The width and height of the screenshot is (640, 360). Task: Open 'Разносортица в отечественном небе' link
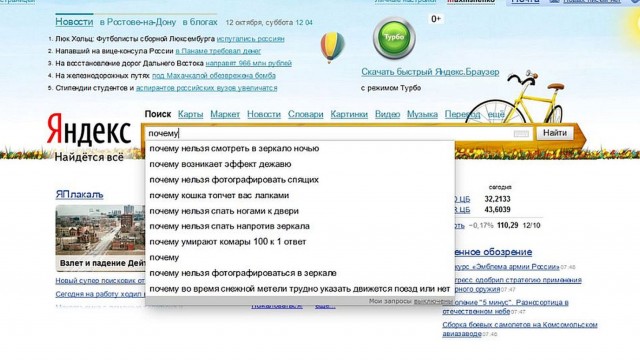click(x=505, y=307)
